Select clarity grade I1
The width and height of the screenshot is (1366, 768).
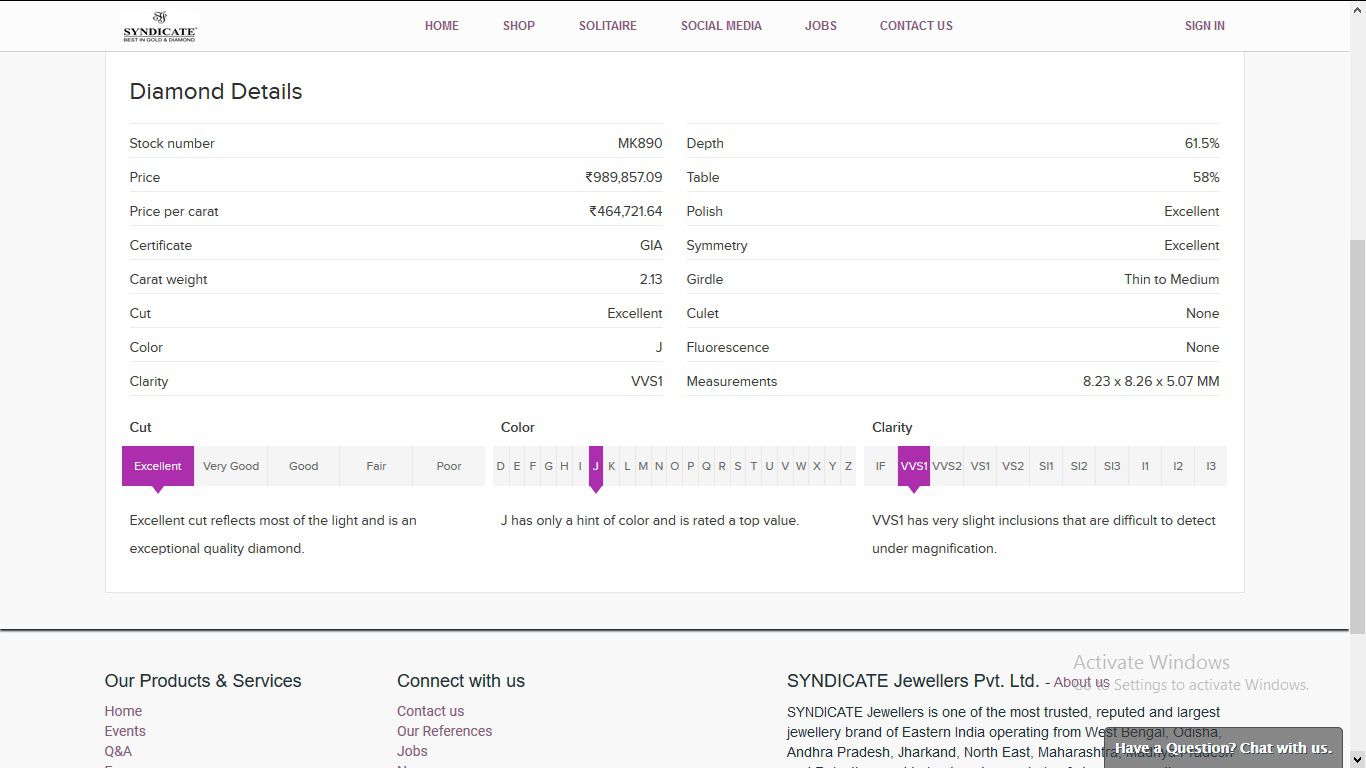point(1145,466)
